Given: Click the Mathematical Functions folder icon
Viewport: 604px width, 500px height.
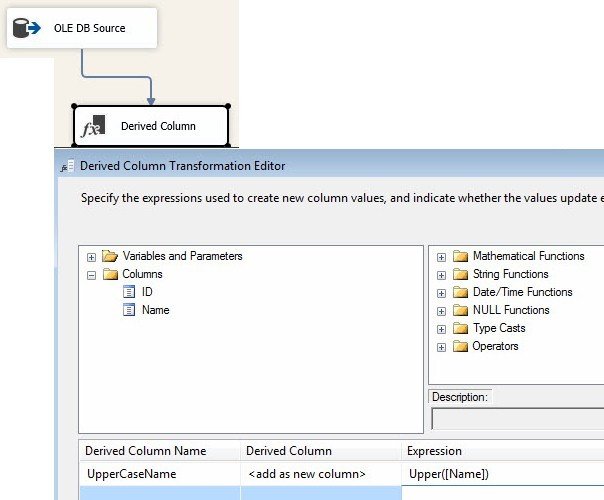Looking at the screenshot, I should pos(460,256).
